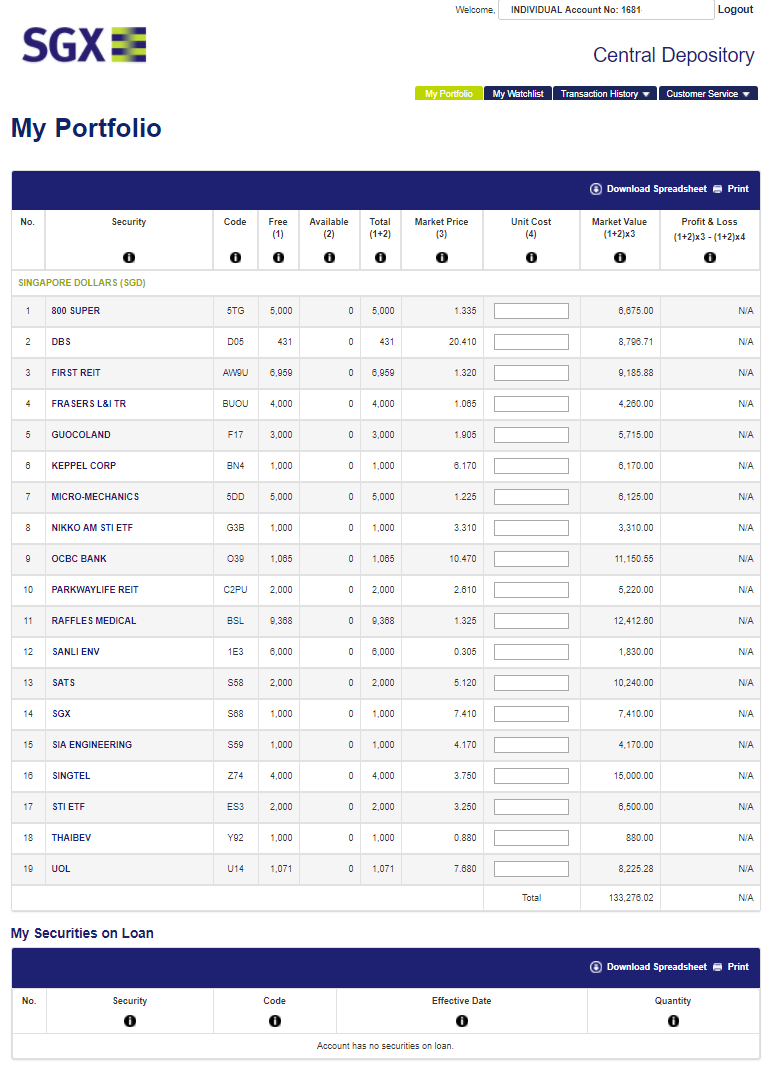Click info icon under Security in loan table
The height and width of the screenshot is (1072, 783).
[x=130, y=1021]
